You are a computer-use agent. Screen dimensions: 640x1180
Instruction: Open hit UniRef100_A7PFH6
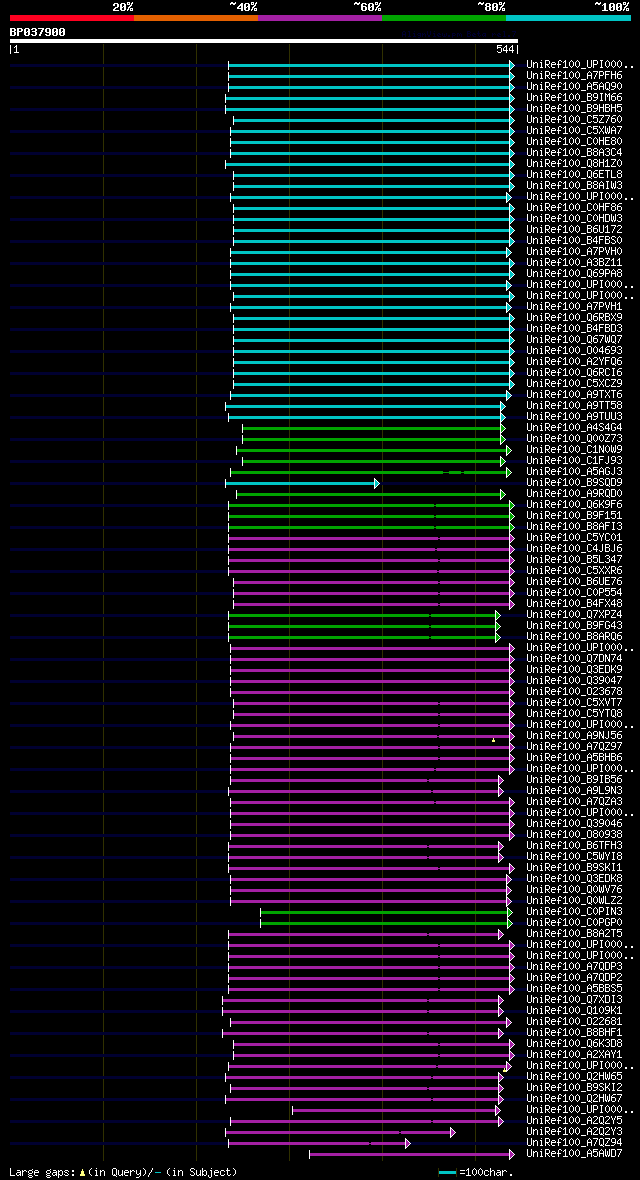pos(574,76)
